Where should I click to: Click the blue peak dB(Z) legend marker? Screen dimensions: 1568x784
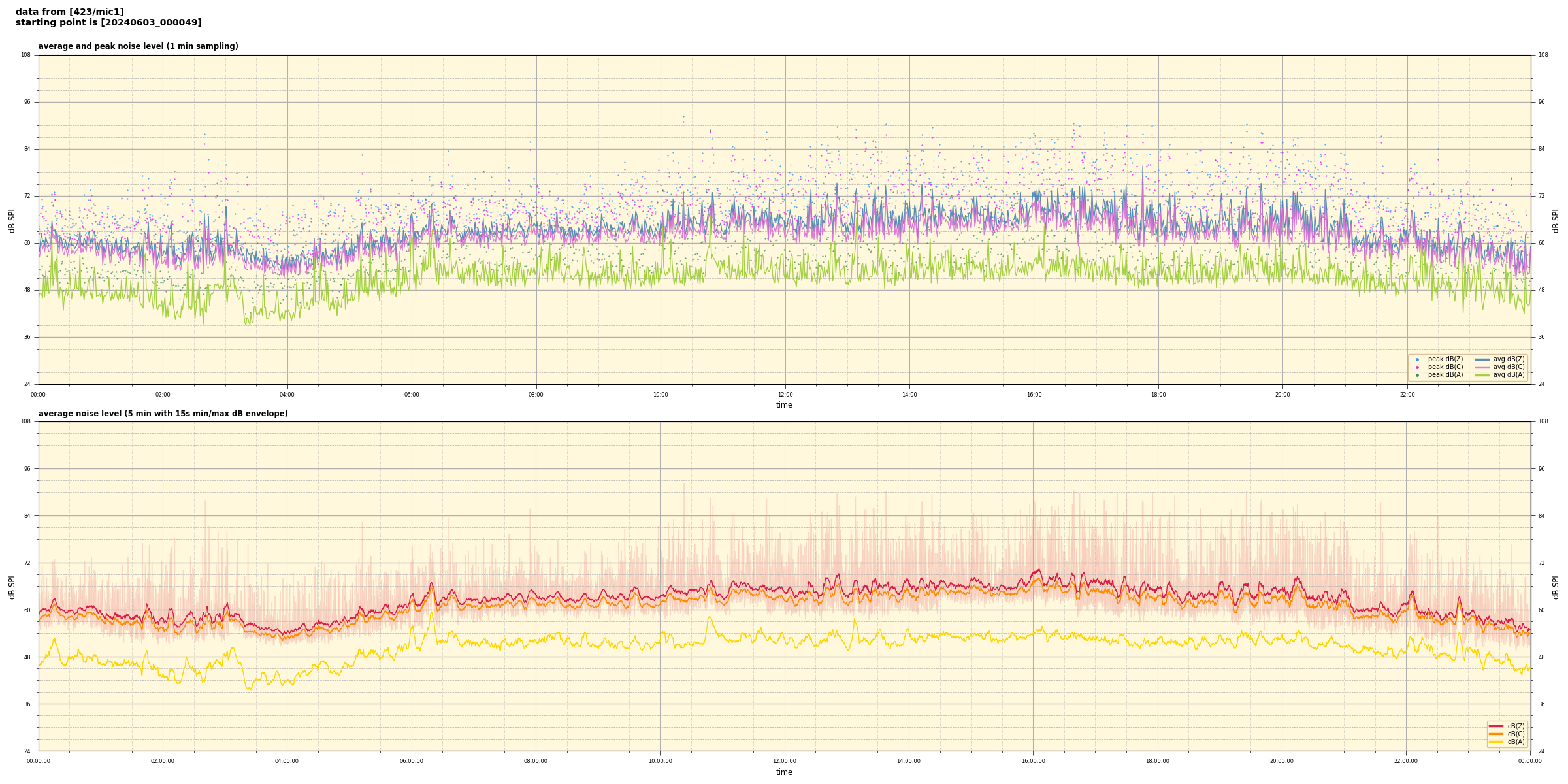tap(1417, 359)
